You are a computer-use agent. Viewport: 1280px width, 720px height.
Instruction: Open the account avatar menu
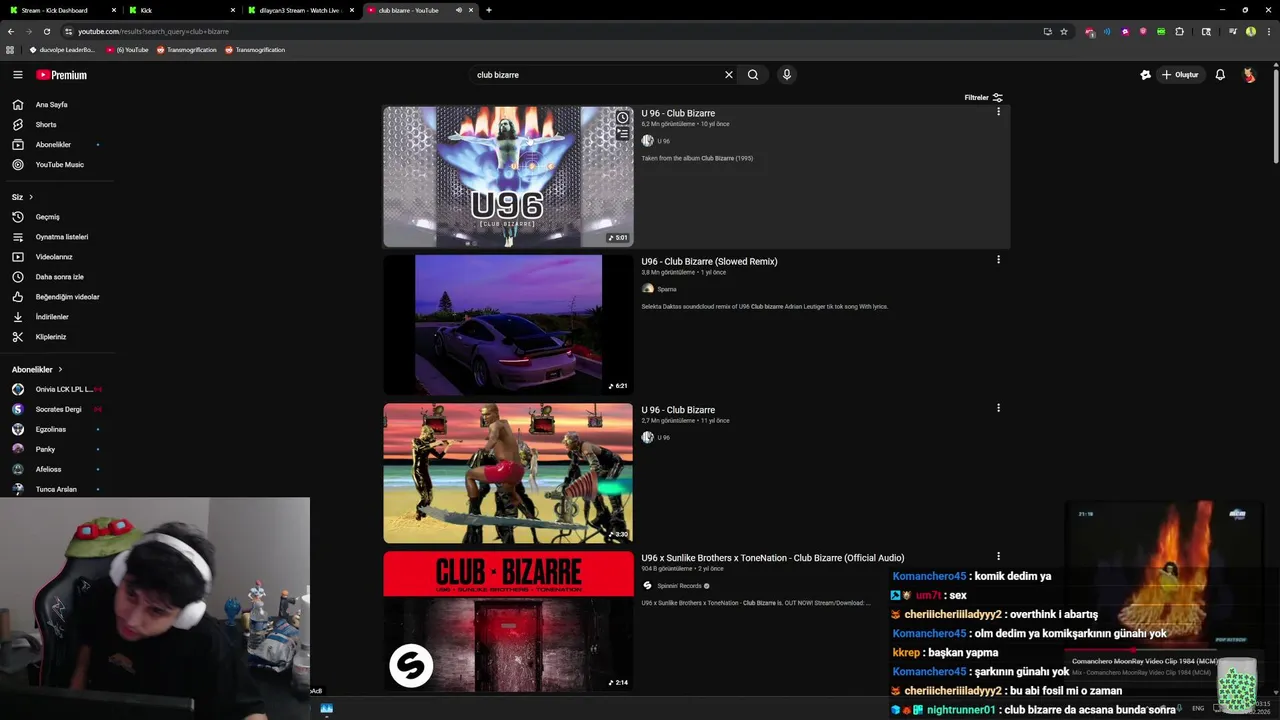[x=1249, y=75]
